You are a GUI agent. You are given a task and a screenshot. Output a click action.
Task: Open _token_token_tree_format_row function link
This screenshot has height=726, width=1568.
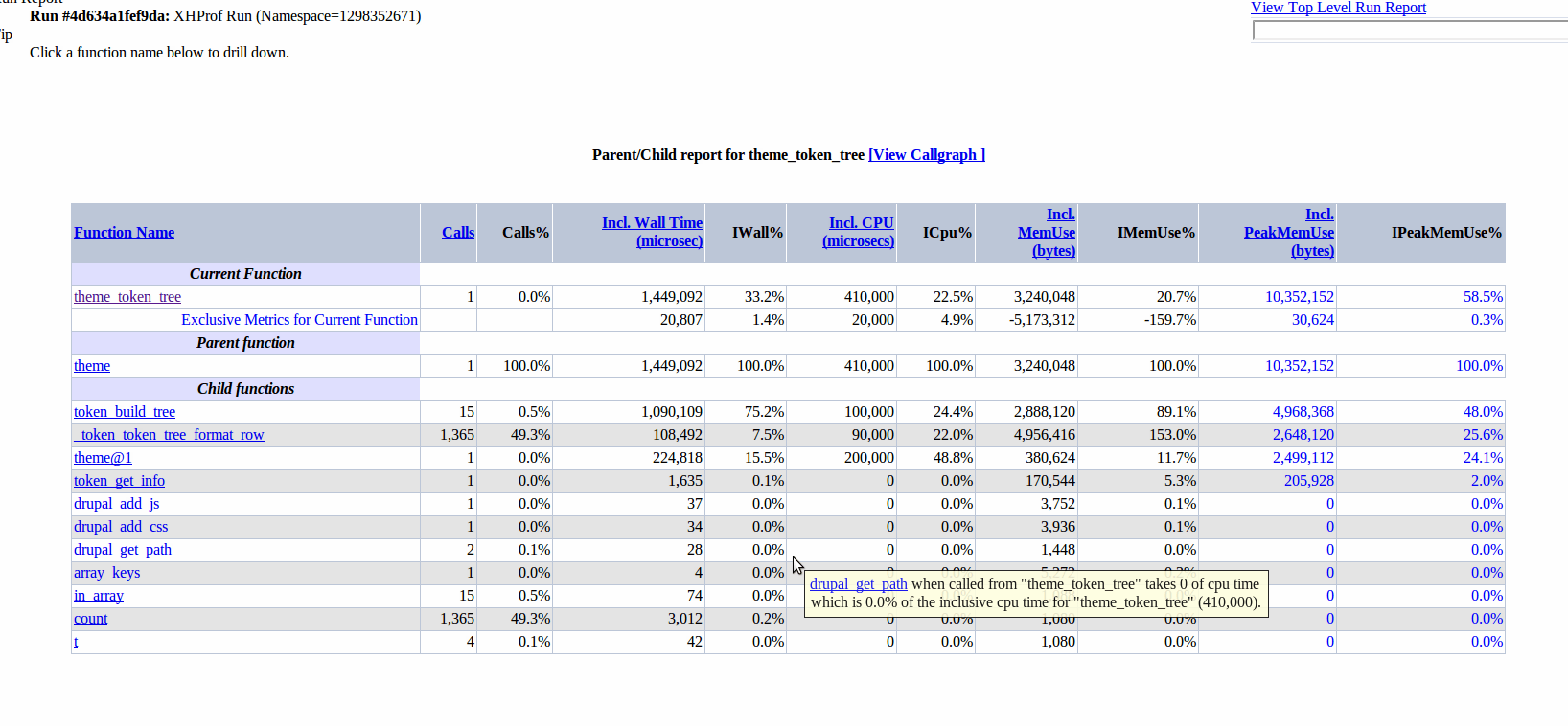169,435
